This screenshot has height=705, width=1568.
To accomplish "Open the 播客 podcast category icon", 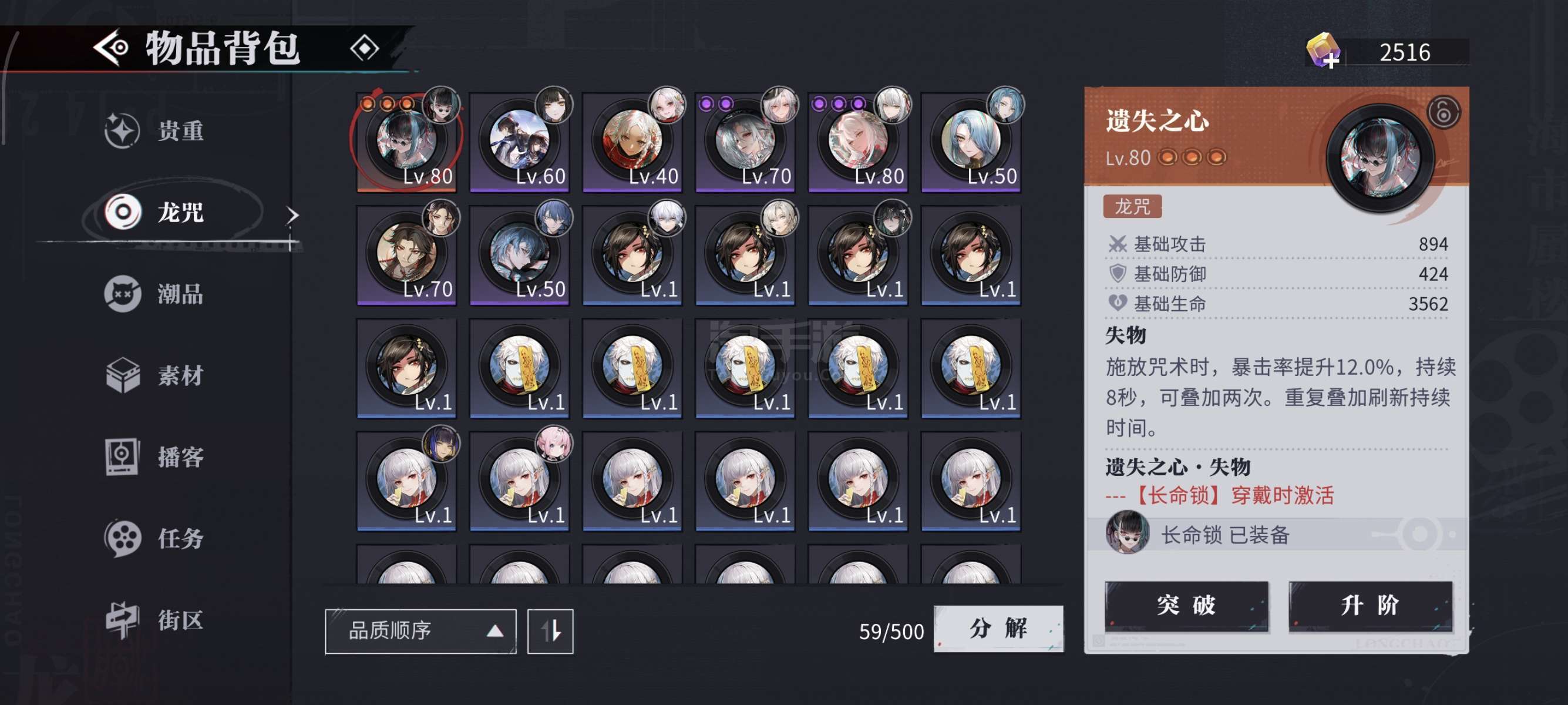I will (x=122, y=456).
